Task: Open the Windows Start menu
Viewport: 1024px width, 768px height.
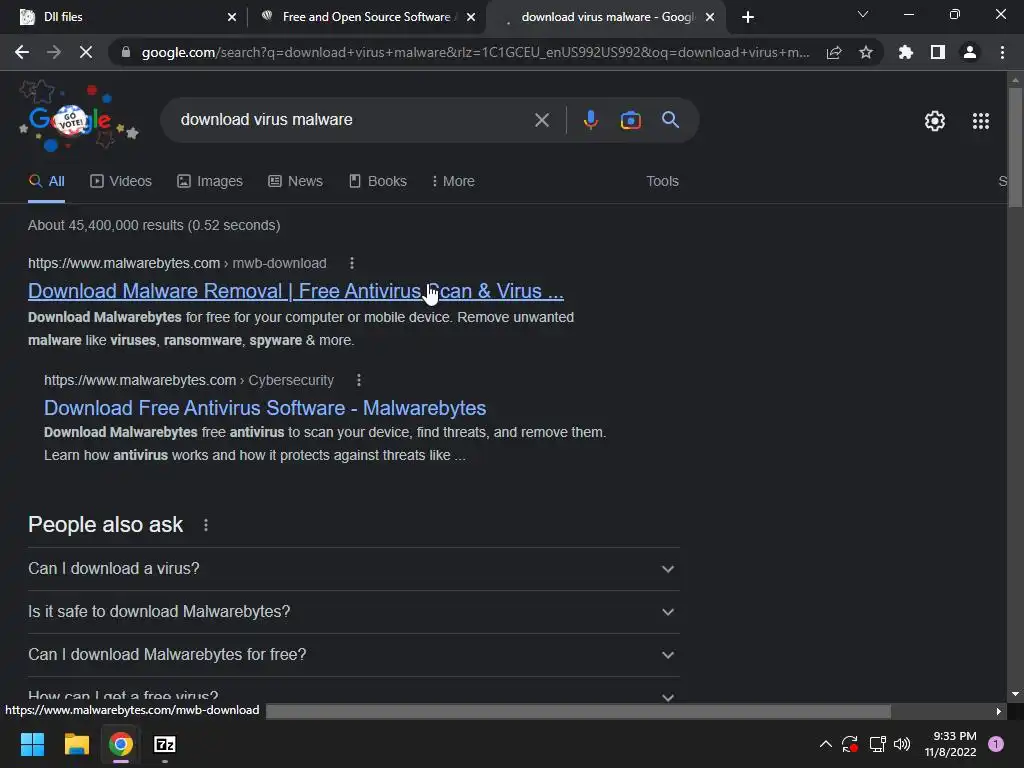Action: (32, 744)
